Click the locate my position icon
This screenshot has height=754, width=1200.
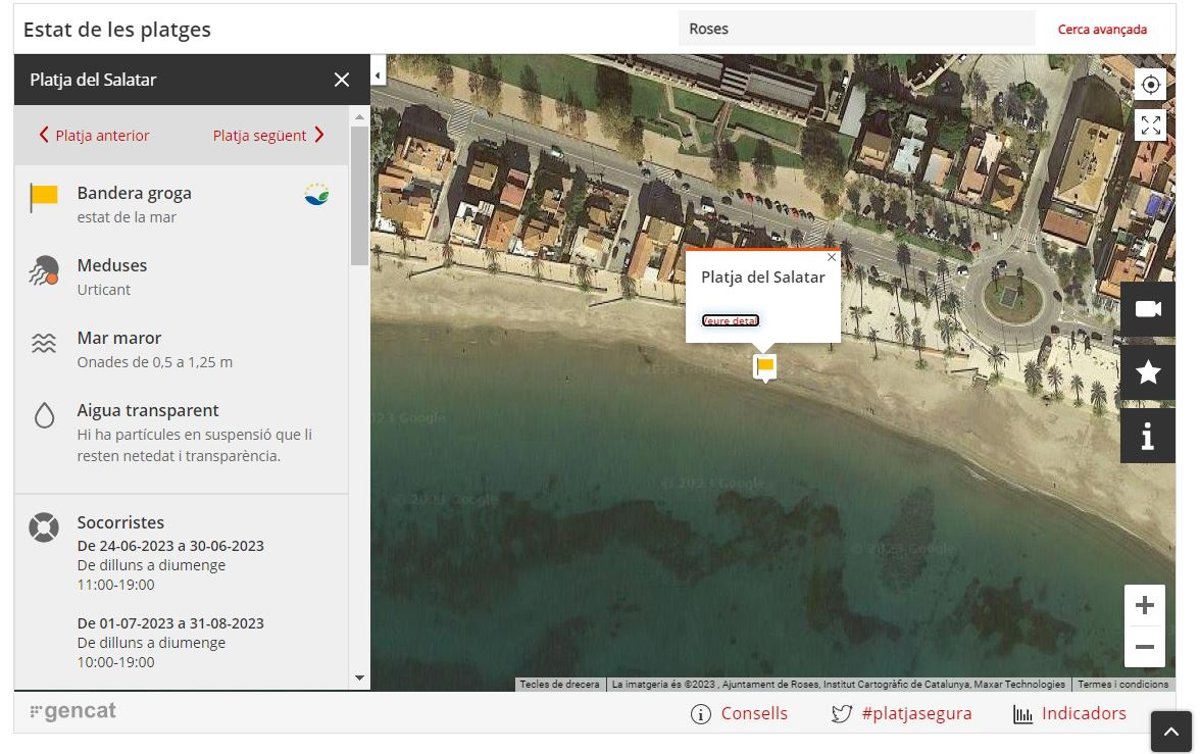(x=1150, y=85)
